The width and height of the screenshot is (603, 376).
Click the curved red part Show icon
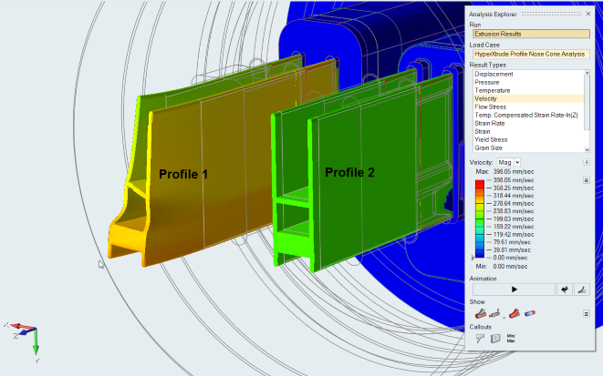coord(514,314)
